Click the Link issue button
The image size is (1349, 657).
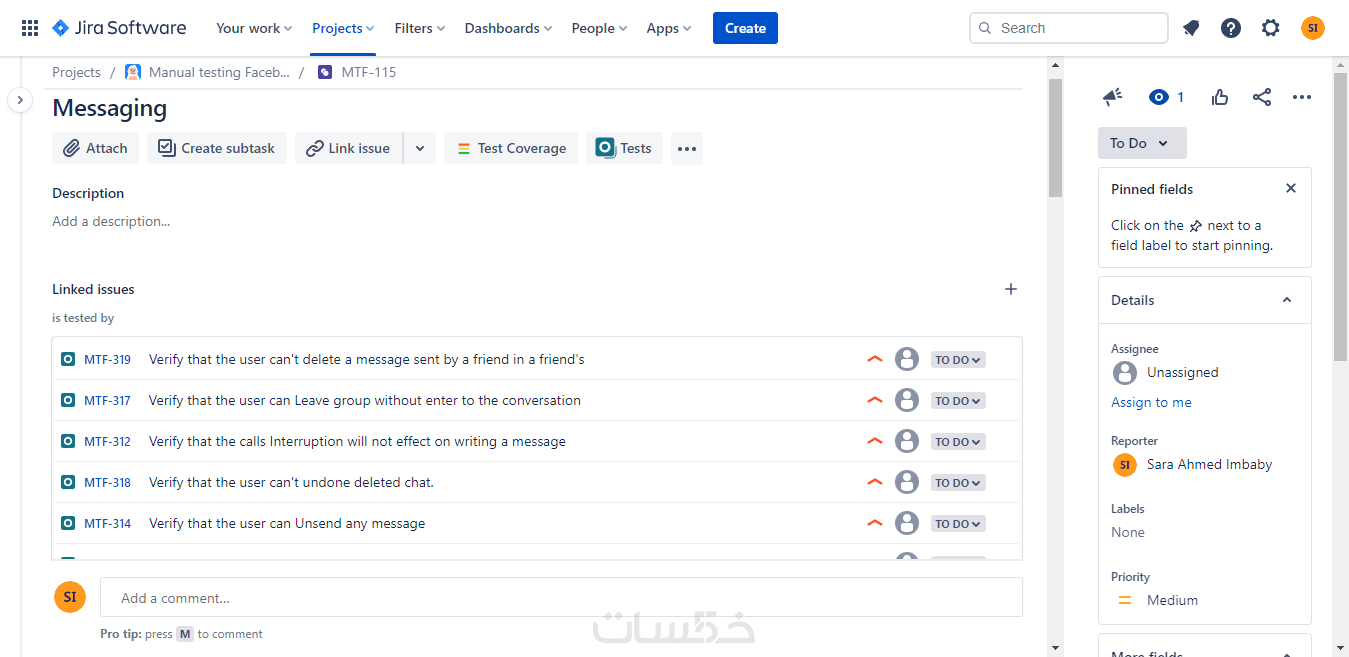point(348,148)
